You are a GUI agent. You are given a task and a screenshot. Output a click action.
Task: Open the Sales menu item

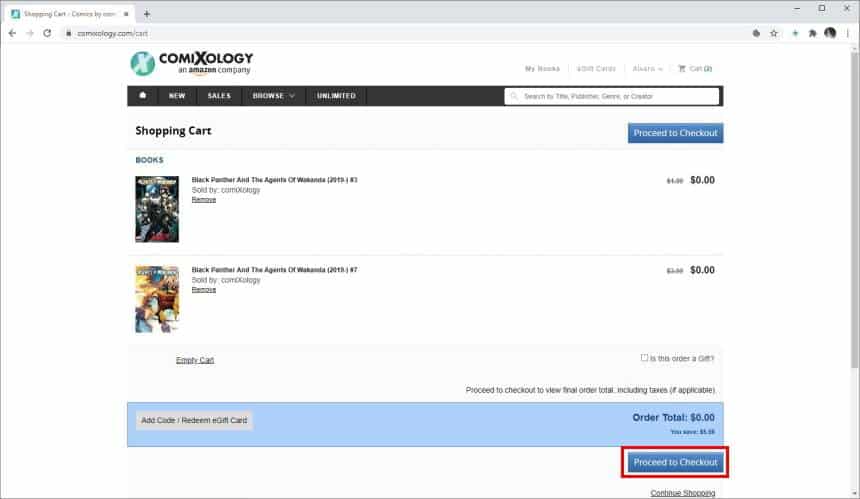219,95
